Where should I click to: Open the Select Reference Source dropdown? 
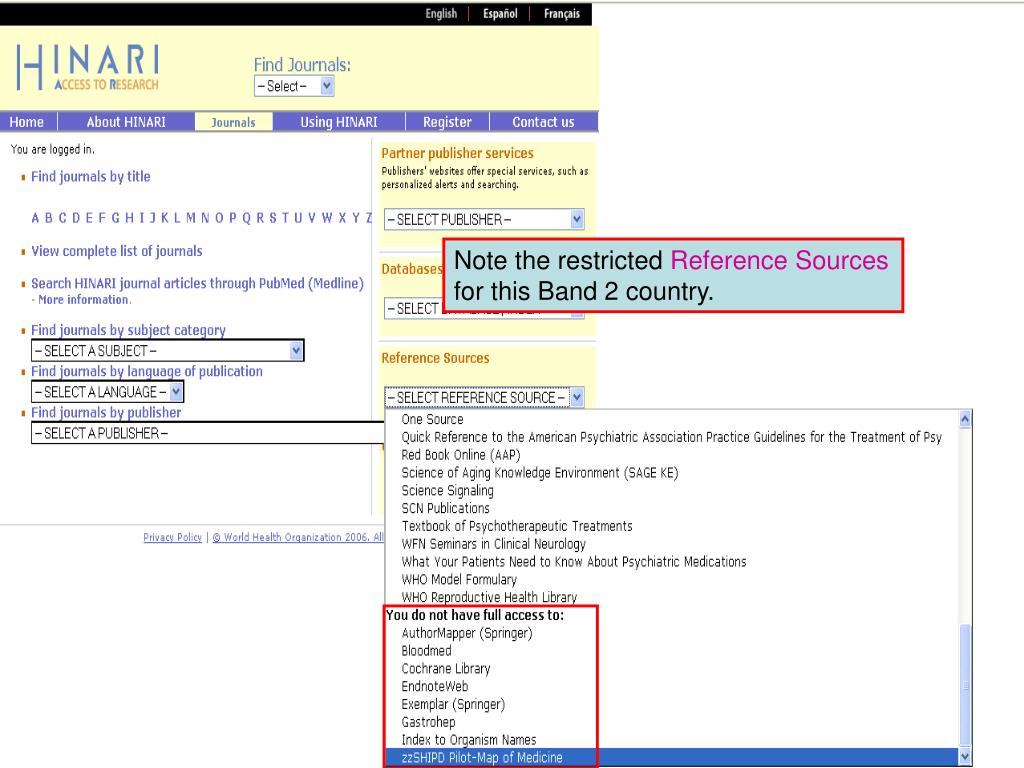click(484, 398)
